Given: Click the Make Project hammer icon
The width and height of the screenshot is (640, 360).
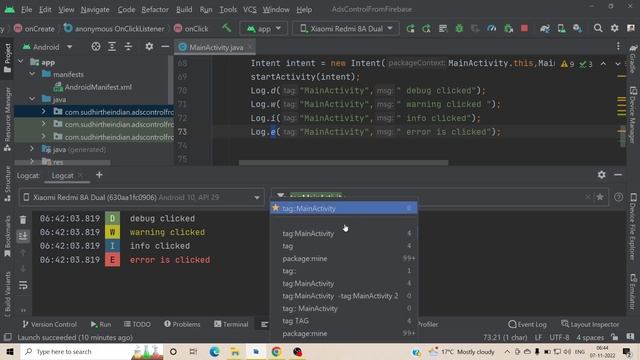Looking at the screenshot, I should (x=227, y=28).
